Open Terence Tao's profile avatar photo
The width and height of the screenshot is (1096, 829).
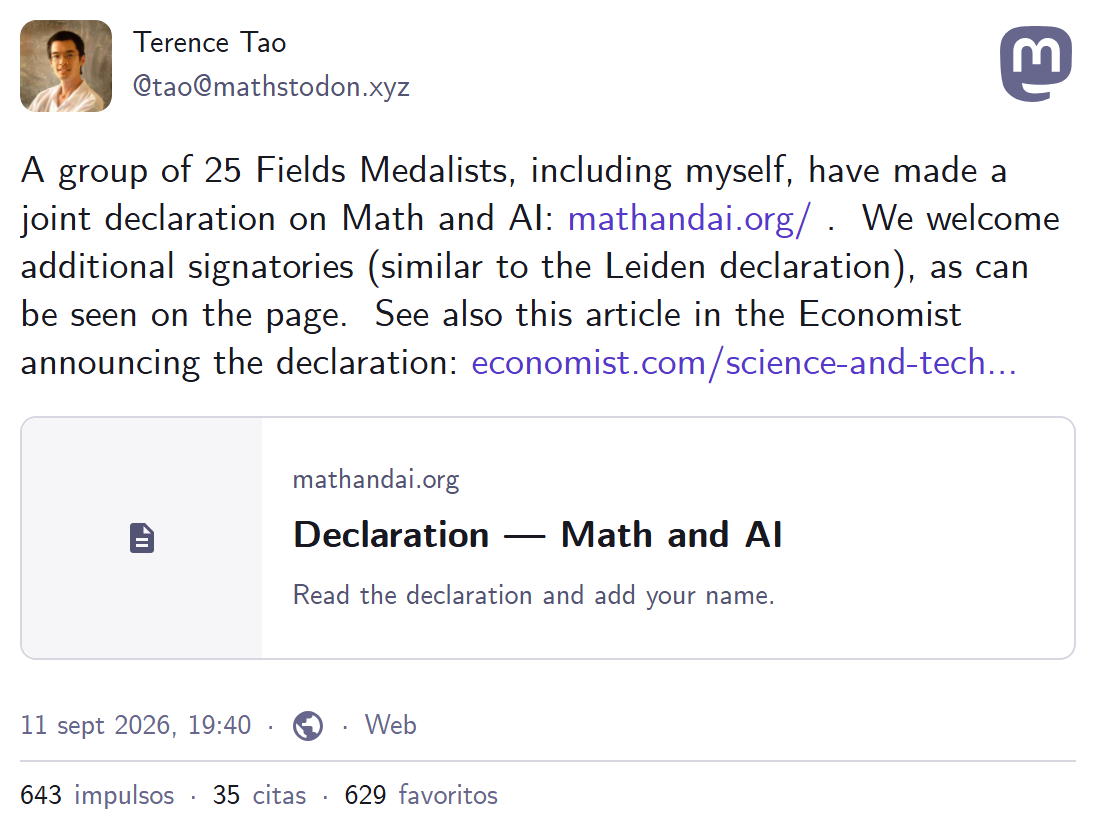point(66,66)
